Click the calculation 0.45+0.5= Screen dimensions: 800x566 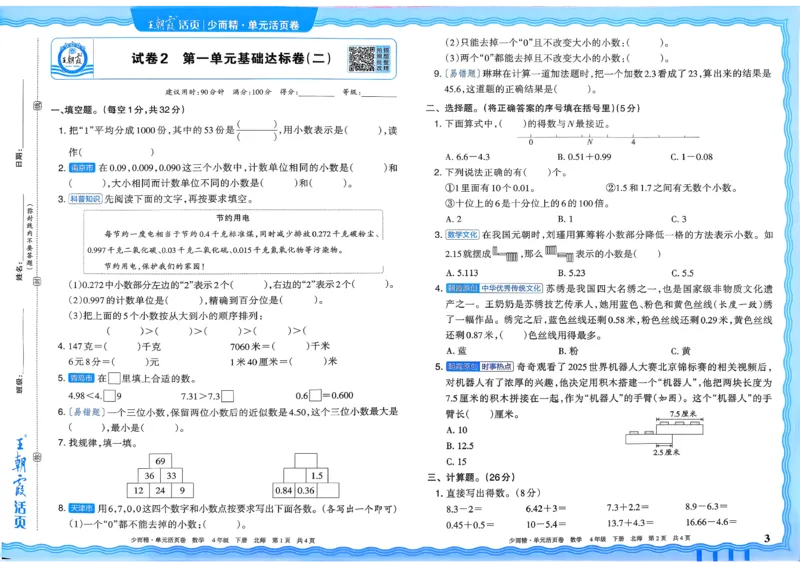coord(470,524)
